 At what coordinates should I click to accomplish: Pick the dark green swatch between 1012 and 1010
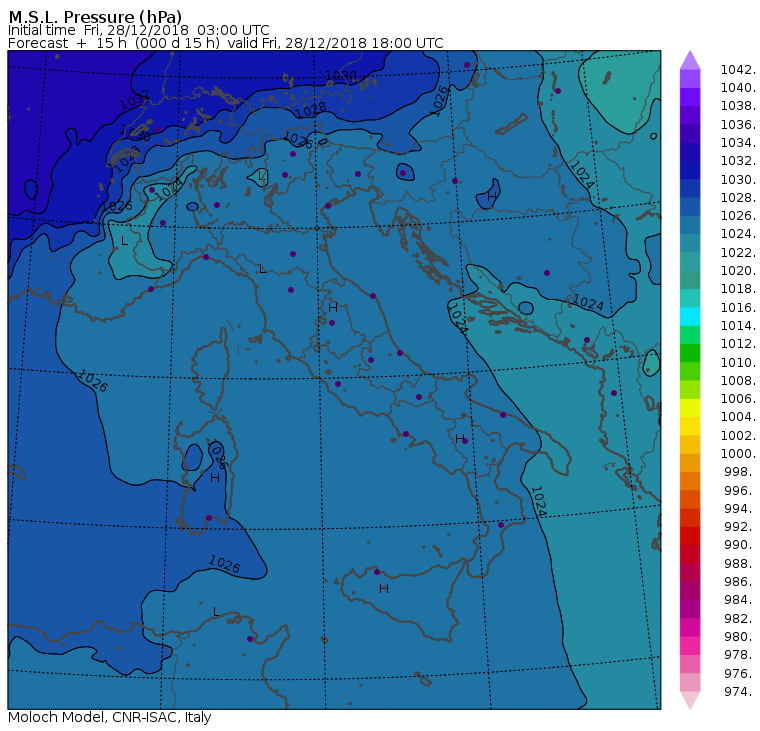690,353
